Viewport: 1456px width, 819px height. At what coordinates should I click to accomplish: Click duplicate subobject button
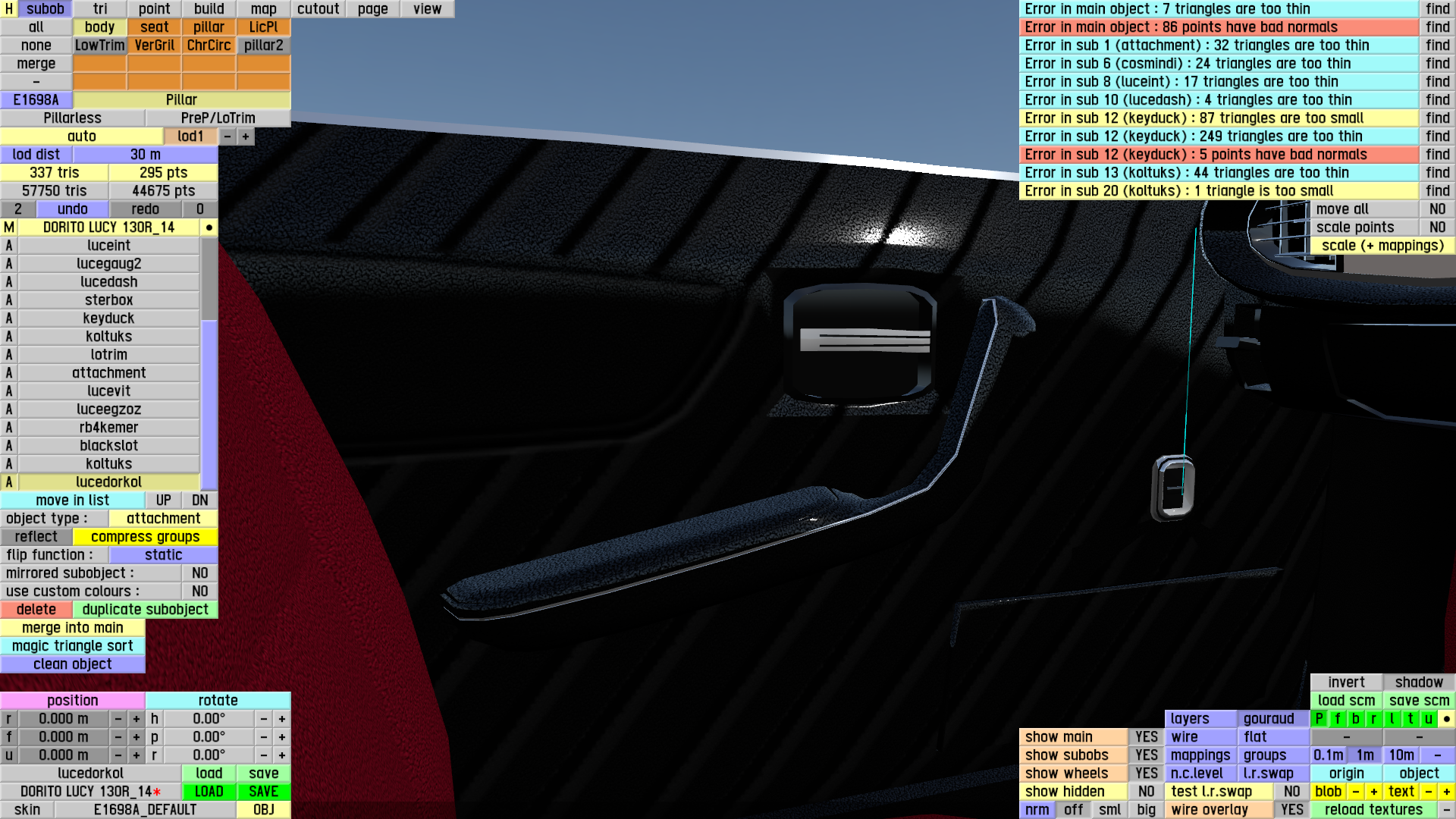145,609
